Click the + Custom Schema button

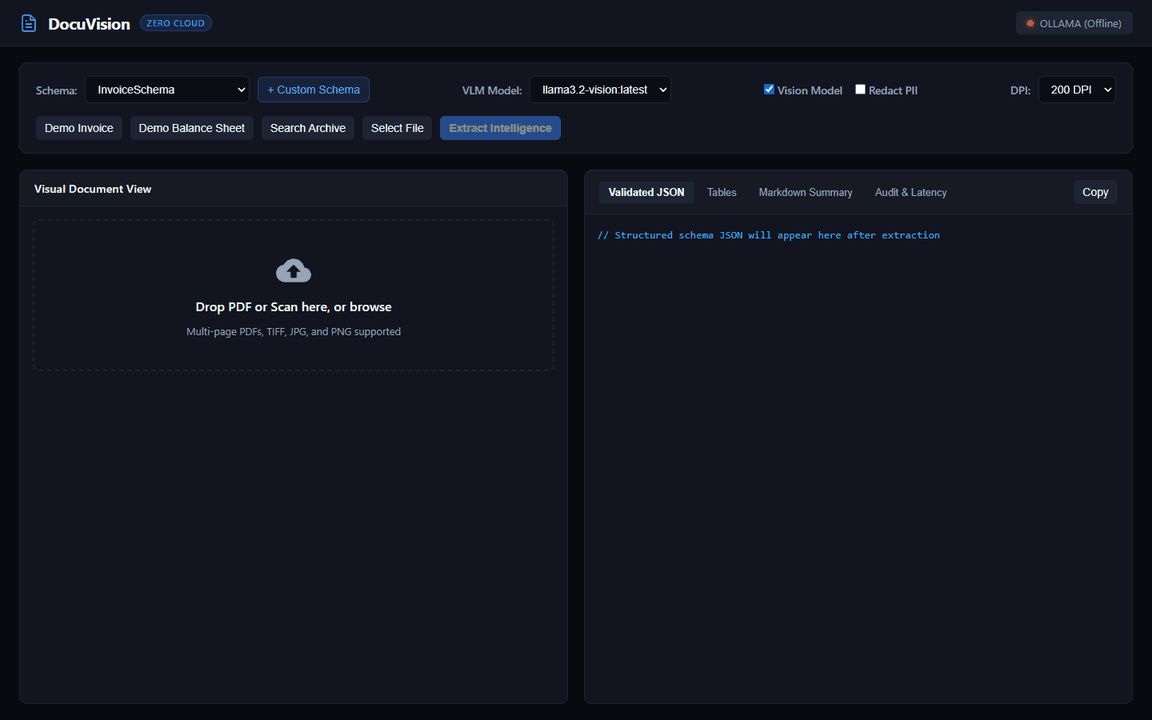313,90
